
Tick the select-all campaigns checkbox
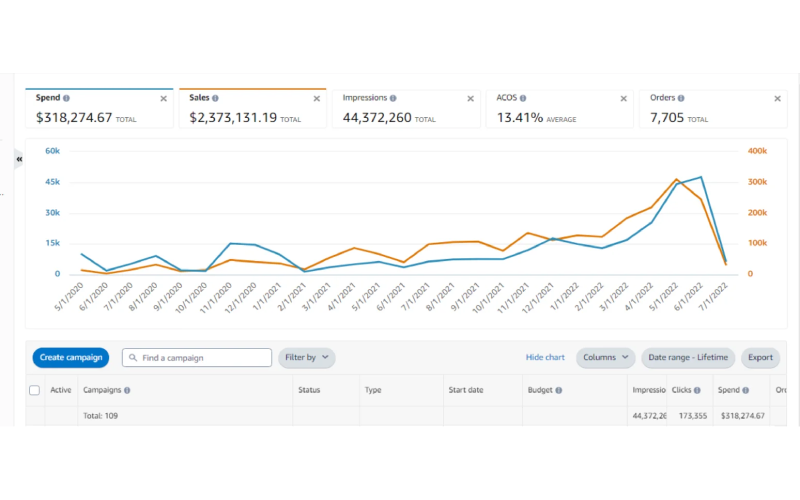(x=35, y=390)
